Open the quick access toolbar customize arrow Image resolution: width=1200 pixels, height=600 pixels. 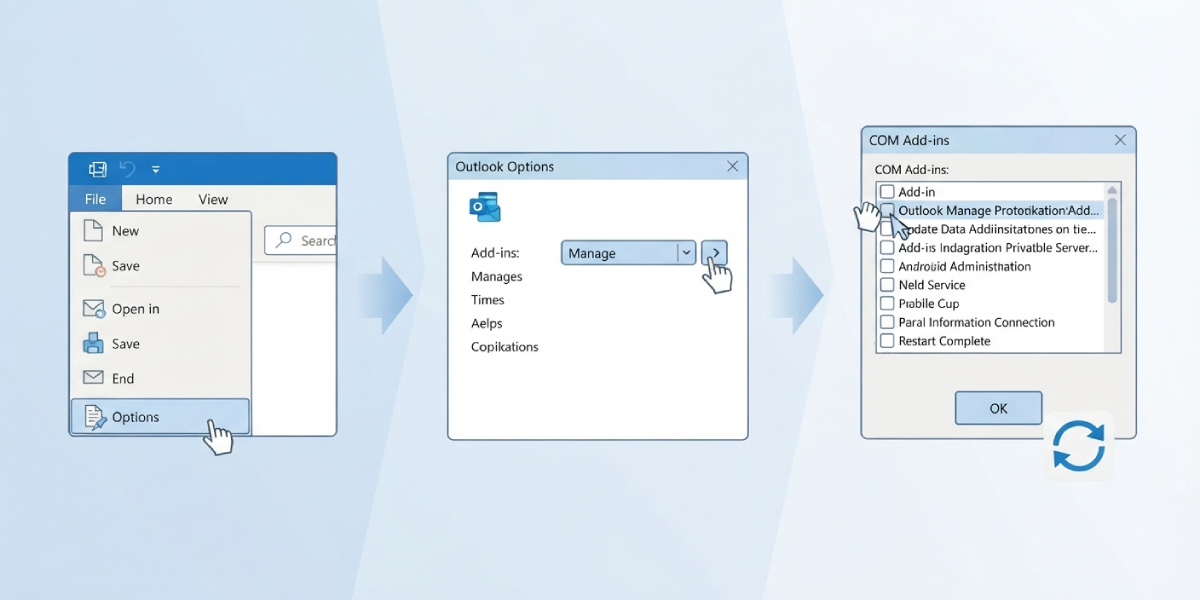click(x=156, y=170)
